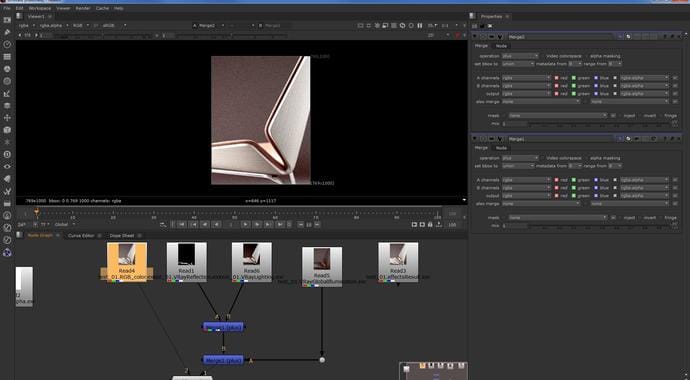Open the Draw nodes toolbar icon
690x380 pixels.
tap(7, 32)
